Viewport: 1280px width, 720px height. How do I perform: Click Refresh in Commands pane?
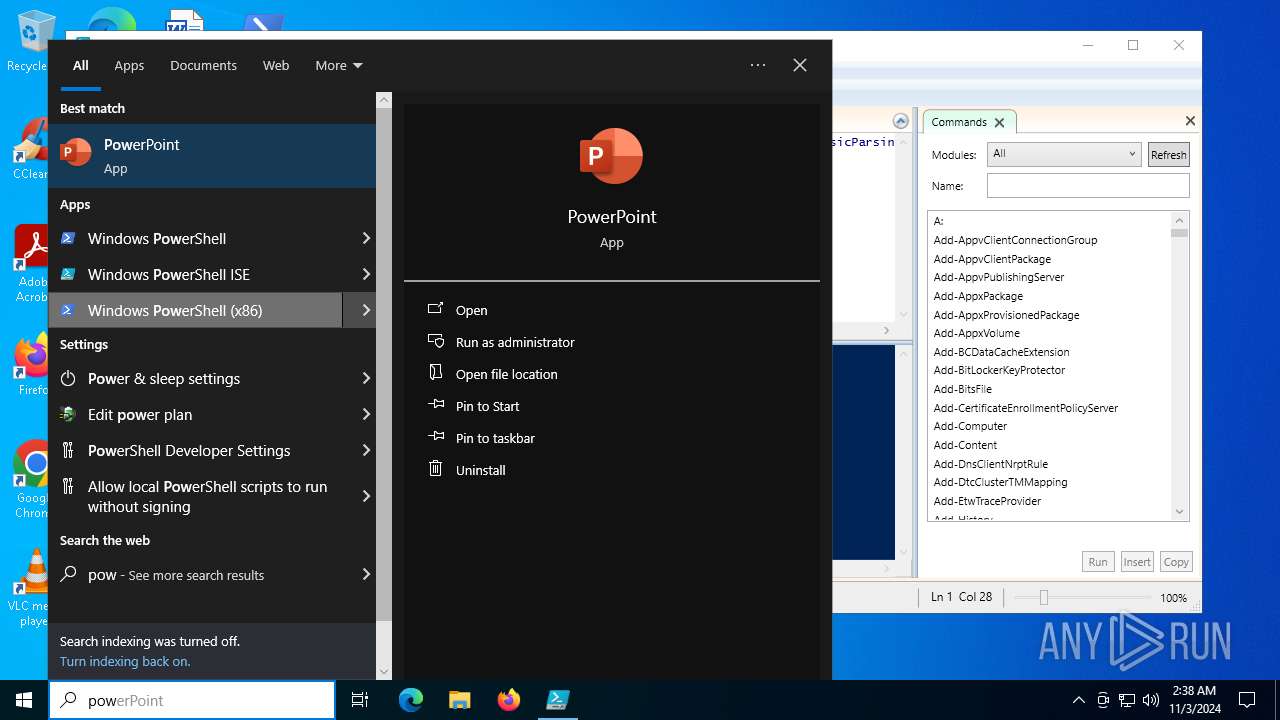[x=1168, y=154]
